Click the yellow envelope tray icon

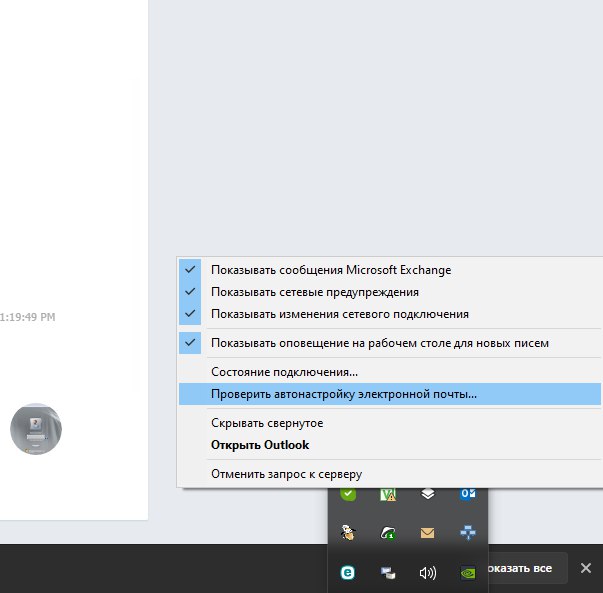click(x=428, y=533)
